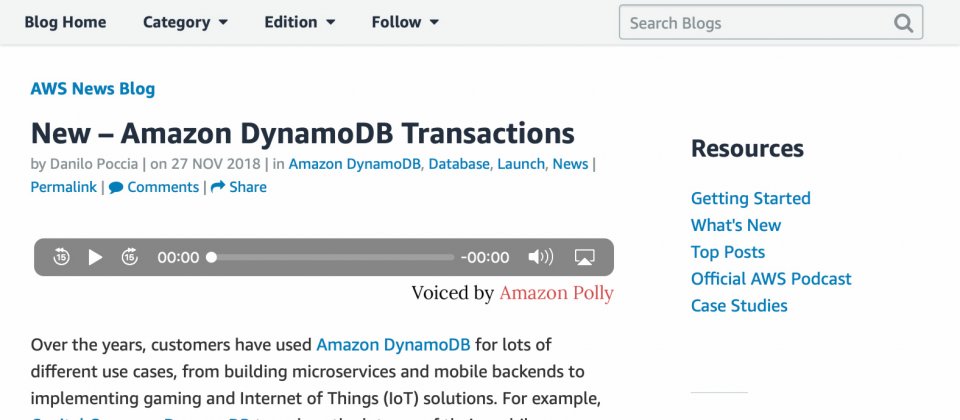Skip back 15 seconds in audio
This screenshot has height=420, width=960.
pyautogui.click(x=61, y=257)
